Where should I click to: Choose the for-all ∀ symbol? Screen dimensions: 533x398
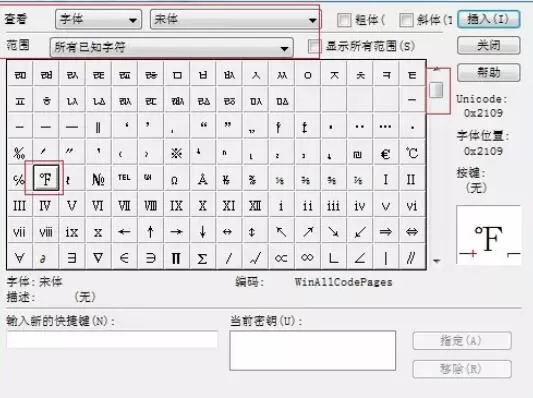(x=19, y=258)
